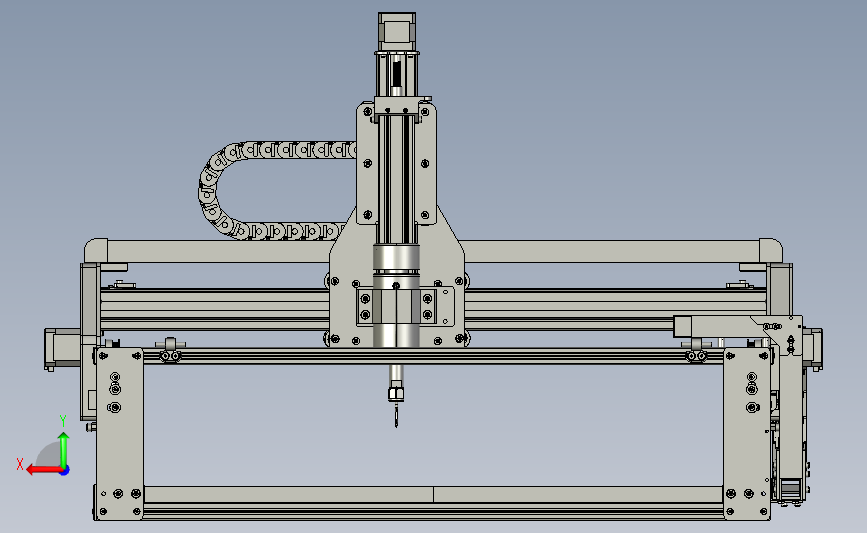Select the cylindrical spindle body

[x=396, y=296]
